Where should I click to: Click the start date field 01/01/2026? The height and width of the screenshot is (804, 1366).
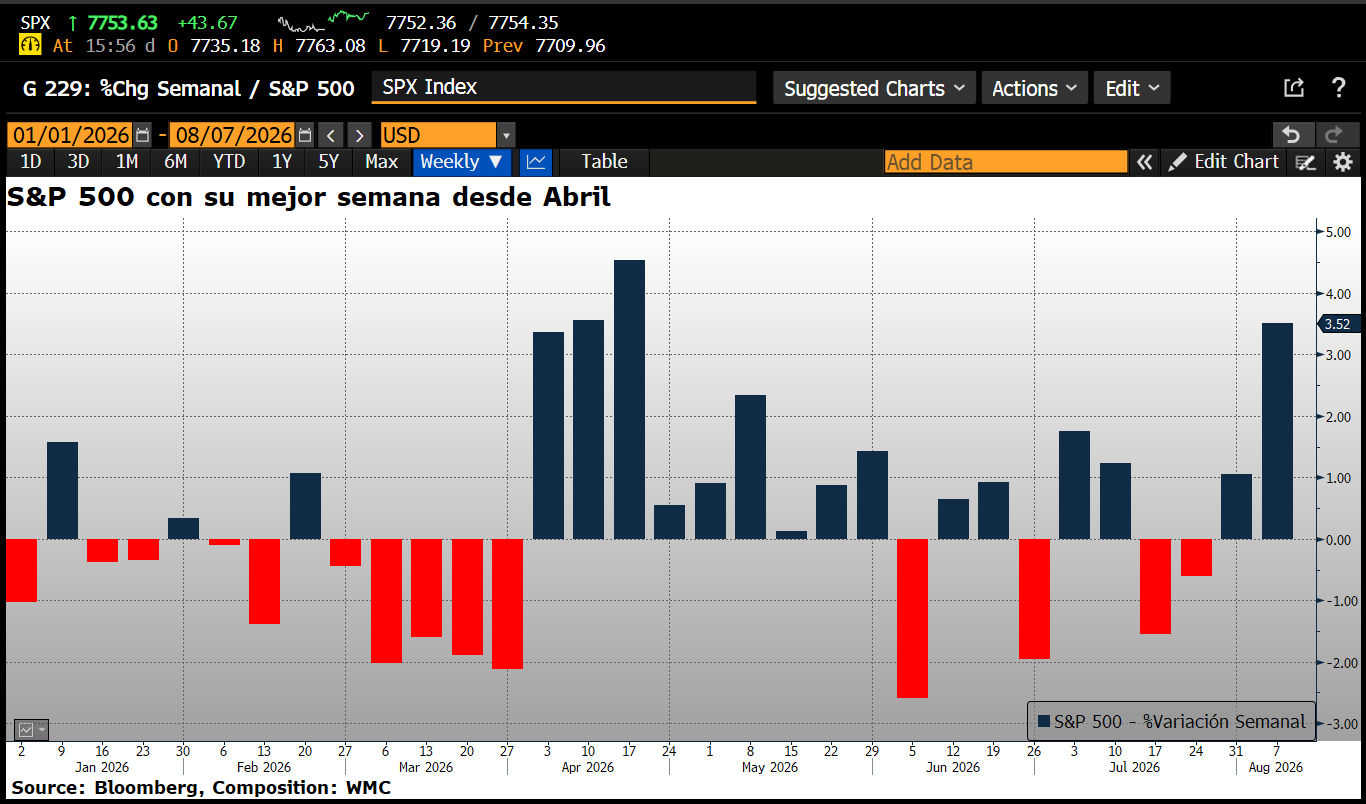pyautogui.click(x=70, y=135)
